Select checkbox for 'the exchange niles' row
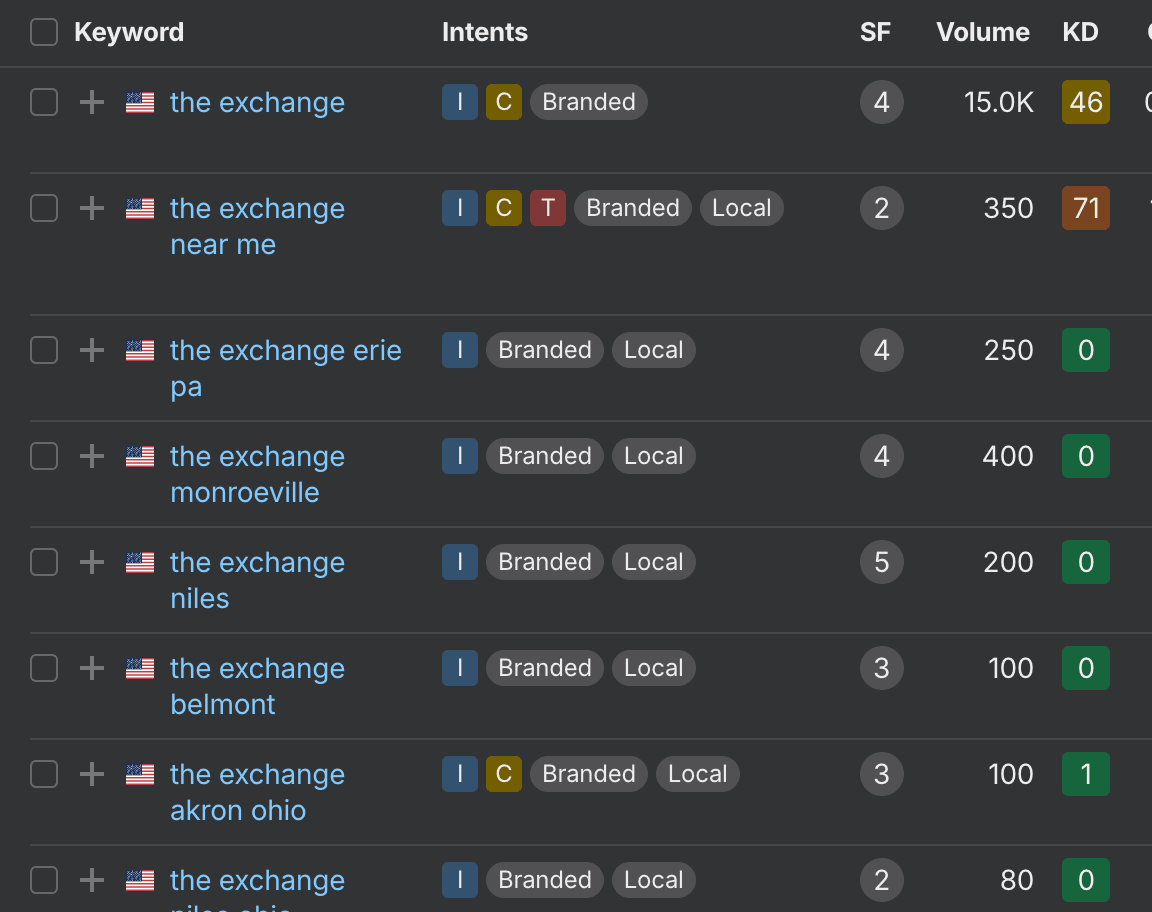Screen dimensions: 1152x912 (44, 562)
